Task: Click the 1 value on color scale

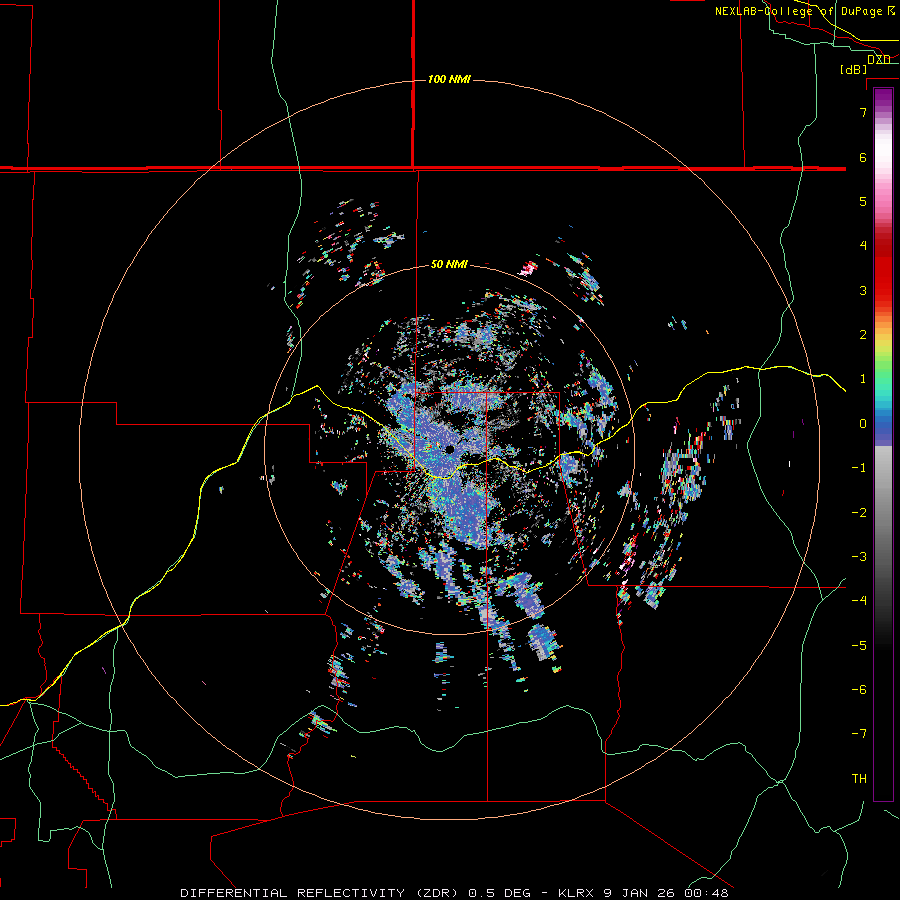Action: click(x=863, y=379)
